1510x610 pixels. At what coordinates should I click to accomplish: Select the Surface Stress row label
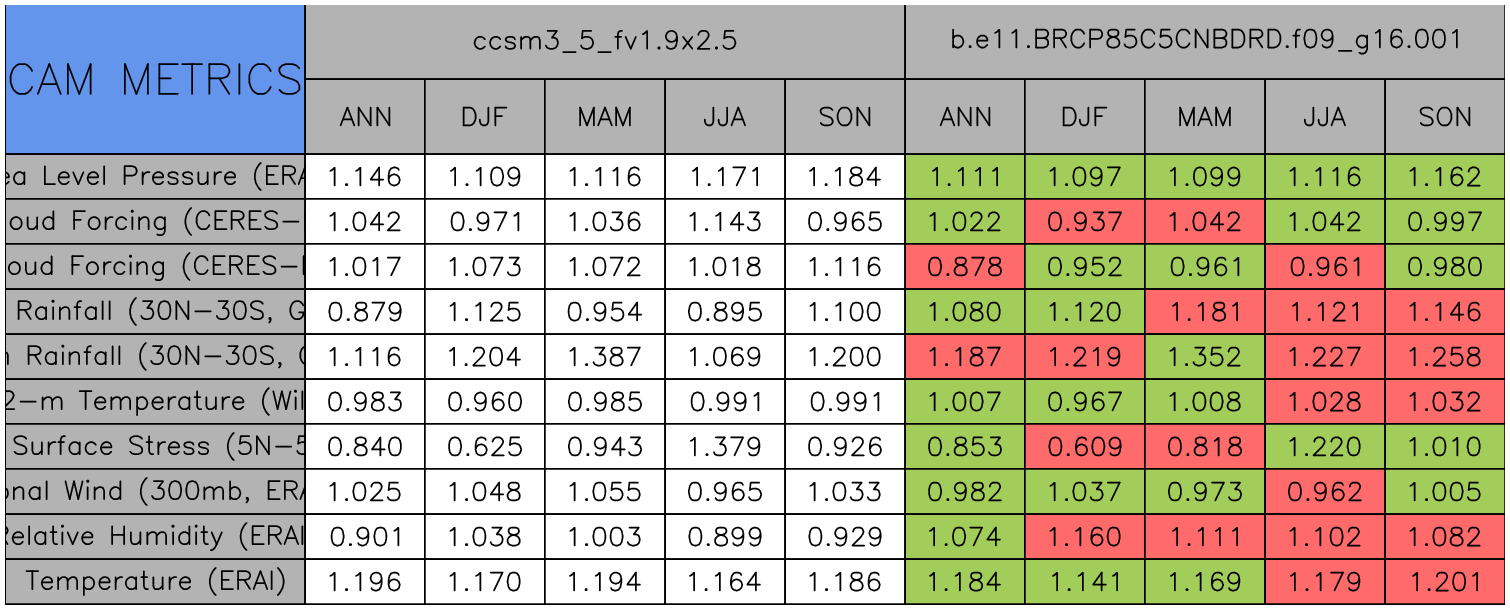click(x=154, y=447)
